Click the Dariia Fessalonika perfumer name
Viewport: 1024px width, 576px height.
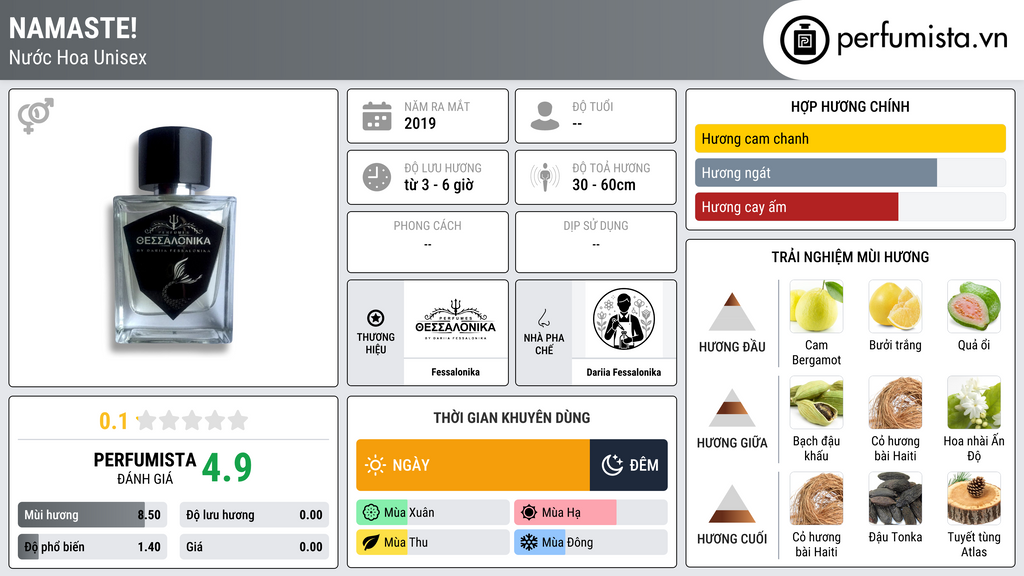click(x=624, y=372)
